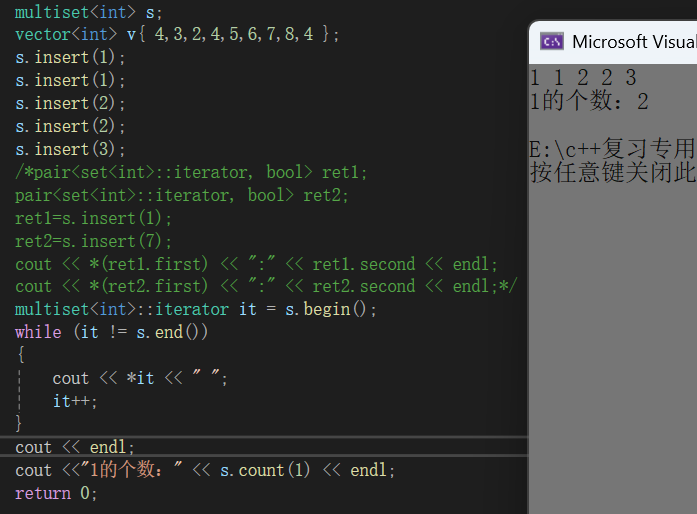Click the opening brace of the while loop
The width and height of the screenshot is (697, 514).
tap(20, 355)
